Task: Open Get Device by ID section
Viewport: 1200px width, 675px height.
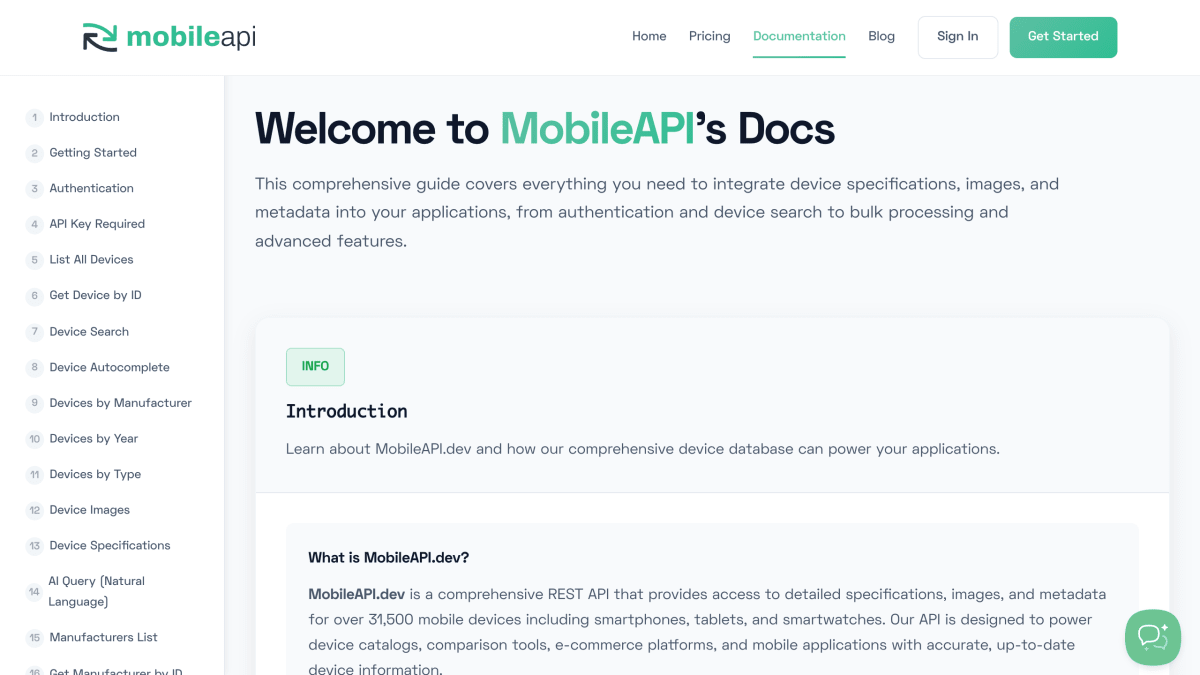Action: coord(95,295)
